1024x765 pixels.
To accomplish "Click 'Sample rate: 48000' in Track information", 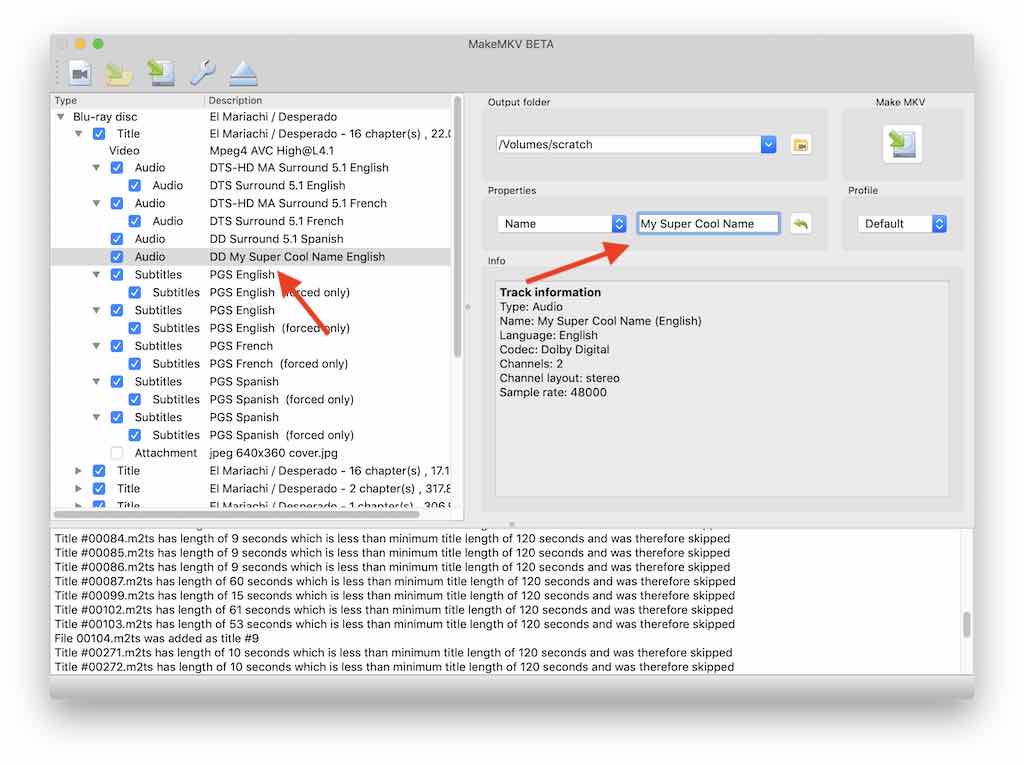I will [x=553, y=392].
